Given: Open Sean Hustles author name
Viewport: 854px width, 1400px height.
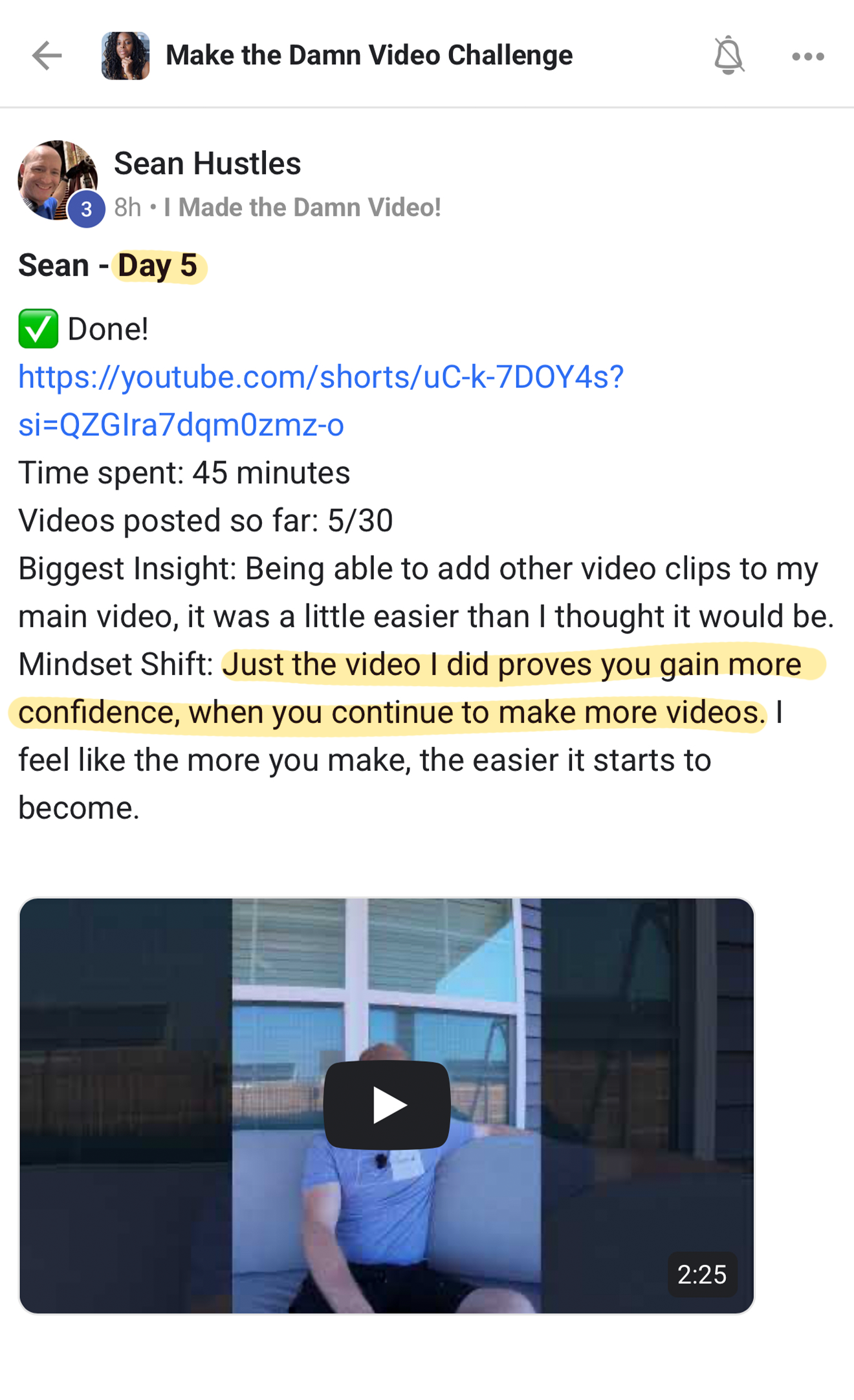Looking at the screenshot, I should click(x=207, y=163).
